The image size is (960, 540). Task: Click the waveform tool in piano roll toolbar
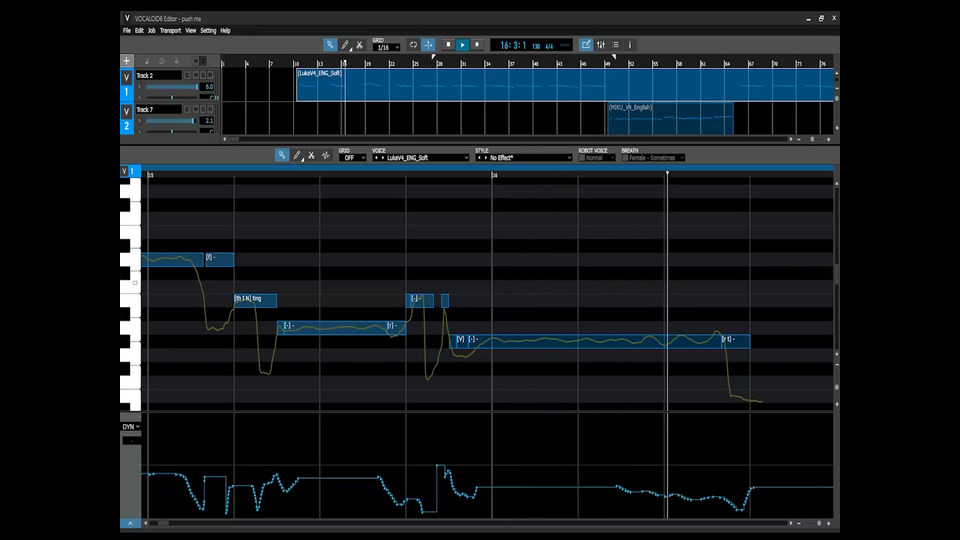326,156
